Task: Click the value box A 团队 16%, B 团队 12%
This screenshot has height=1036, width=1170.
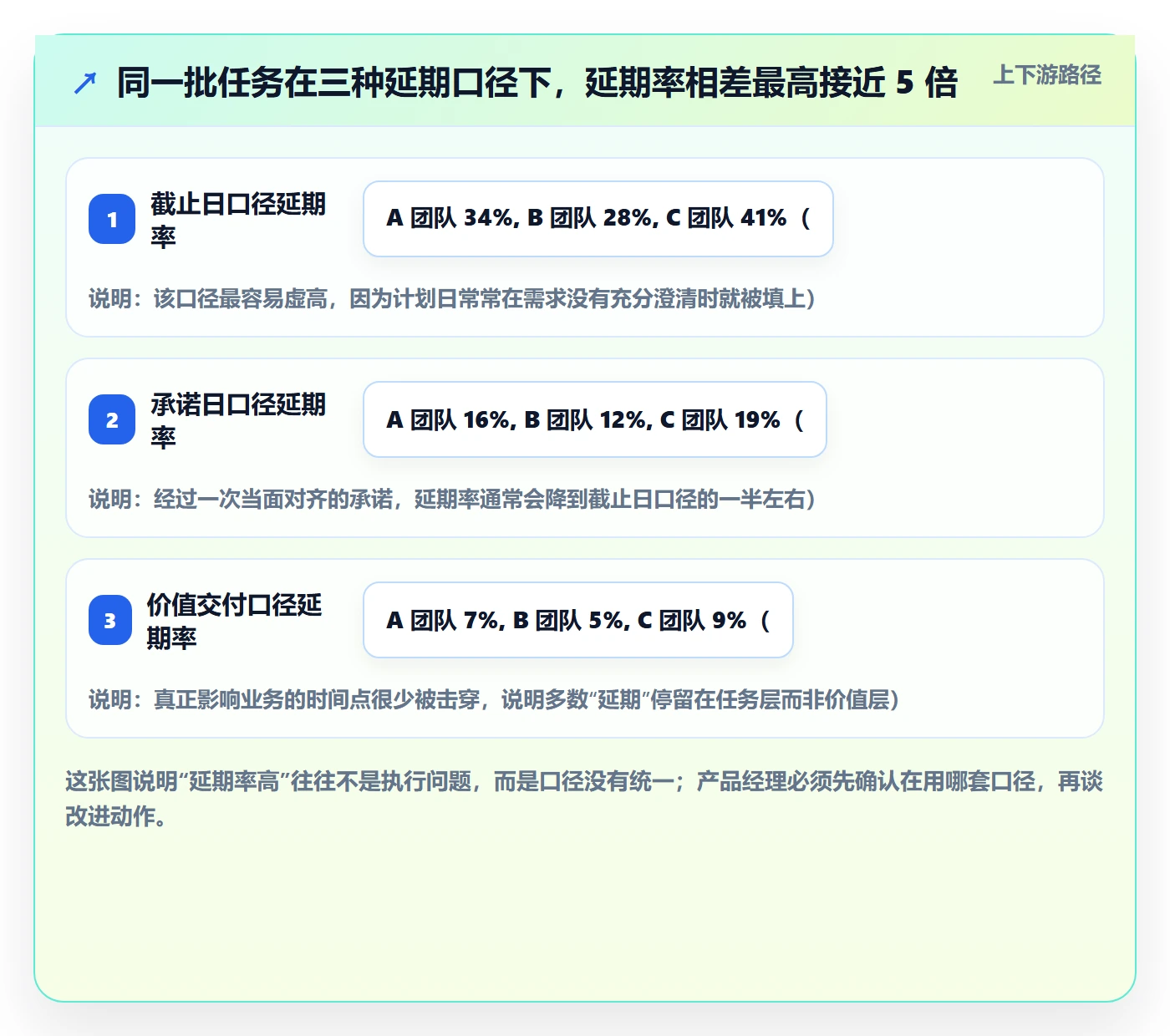Action: 595,419
